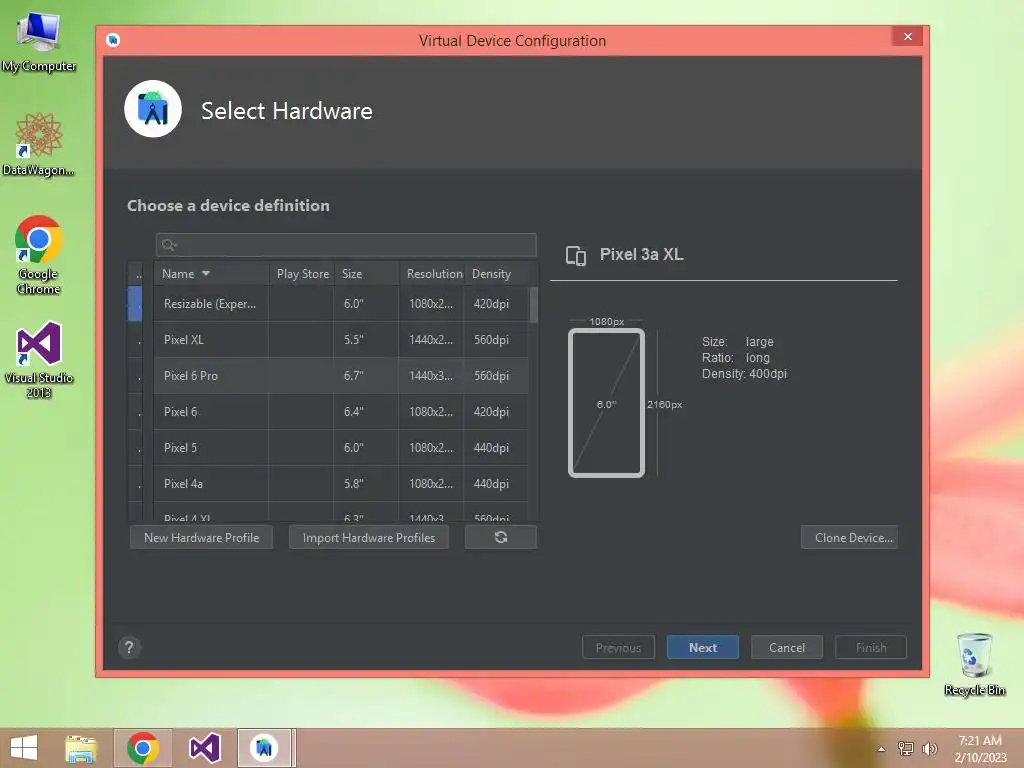Select the Pixel XL device row

click(342, 340)
